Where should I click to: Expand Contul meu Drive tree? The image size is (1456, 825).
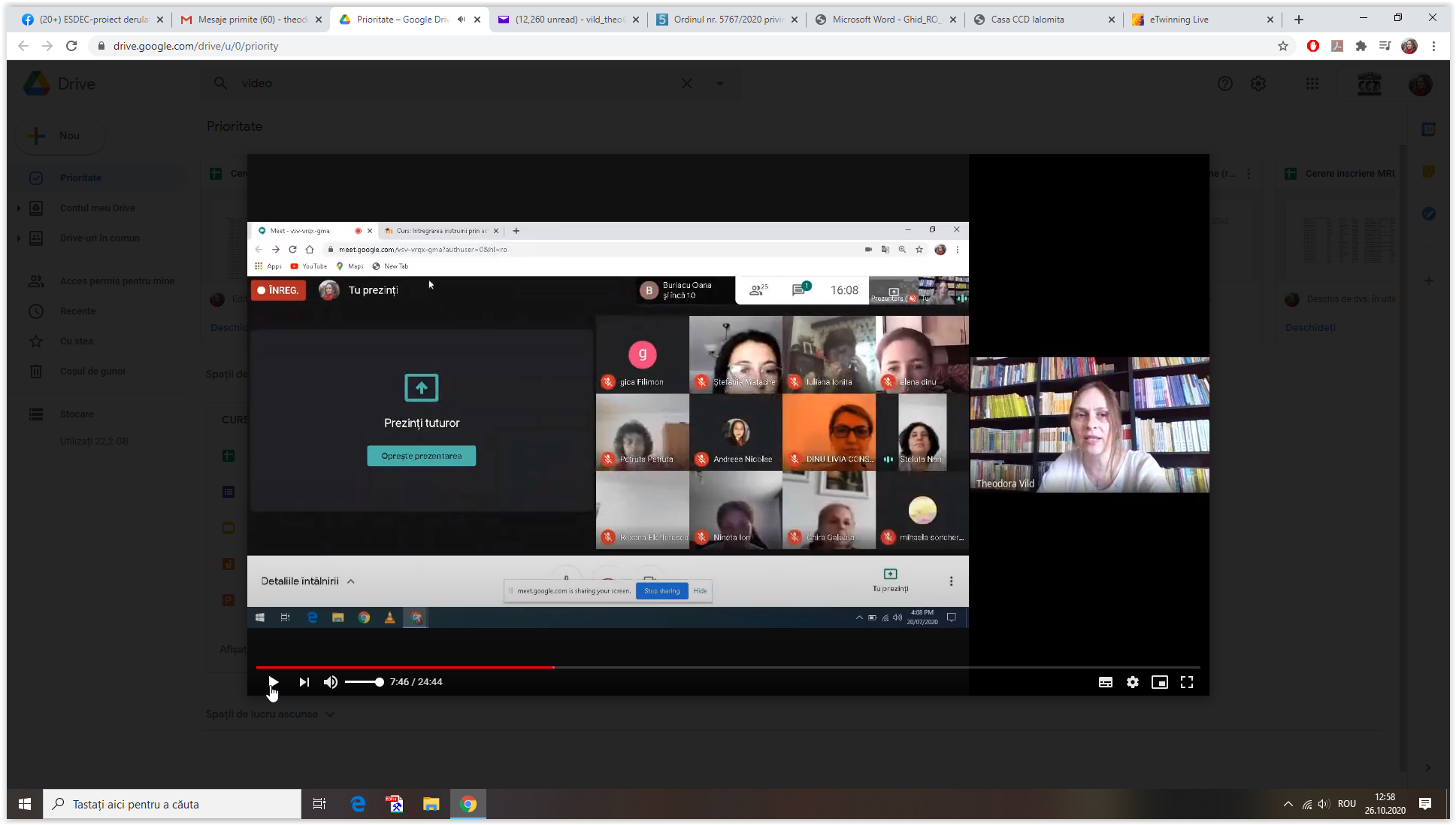(x=19, y=208)
